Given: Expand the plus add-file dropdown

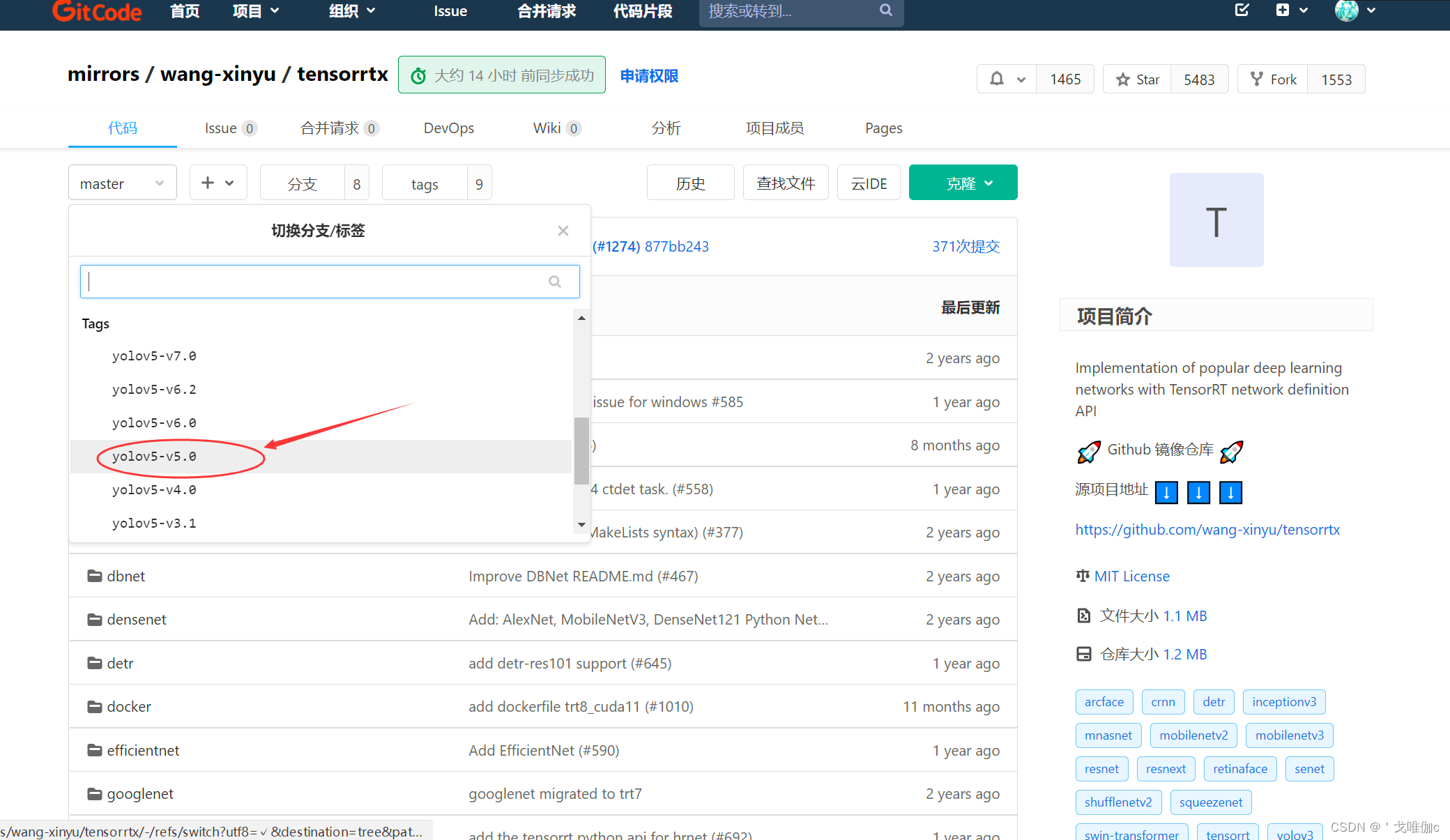Looking at the screenshot, I should click(x=218, y=183).
